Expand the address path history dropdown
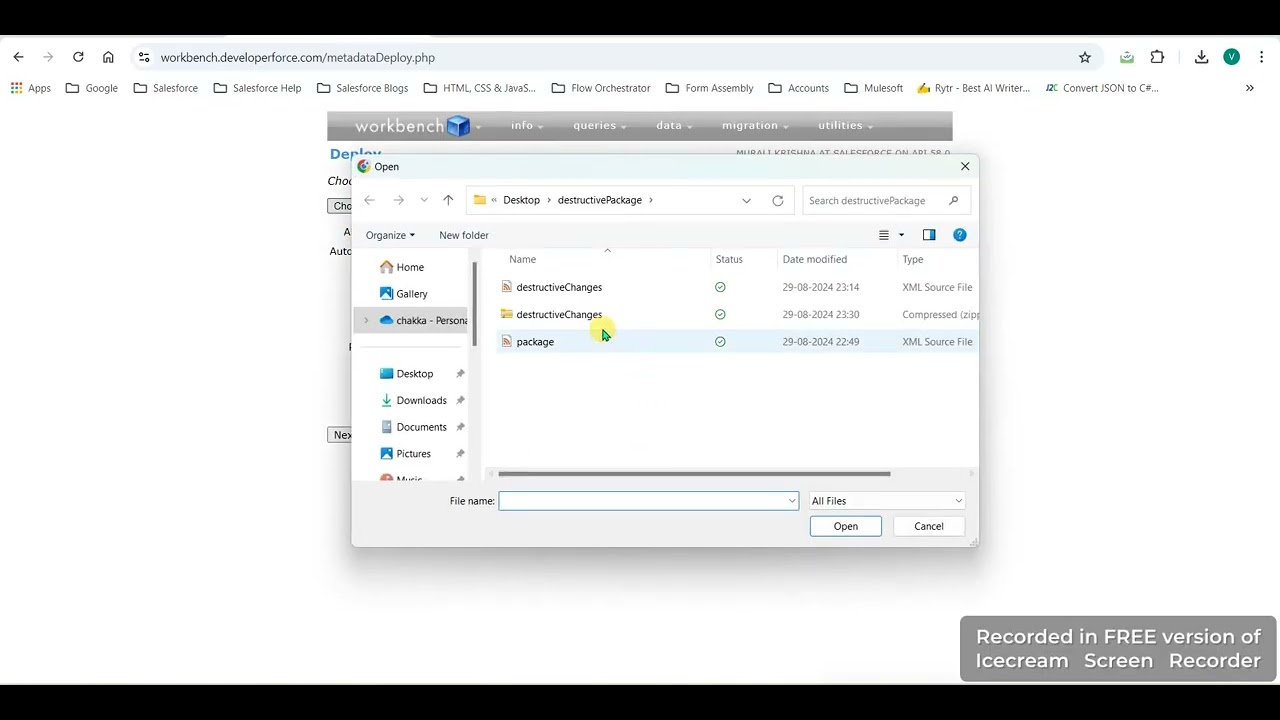1280x720 pixels. pos(746,200)
